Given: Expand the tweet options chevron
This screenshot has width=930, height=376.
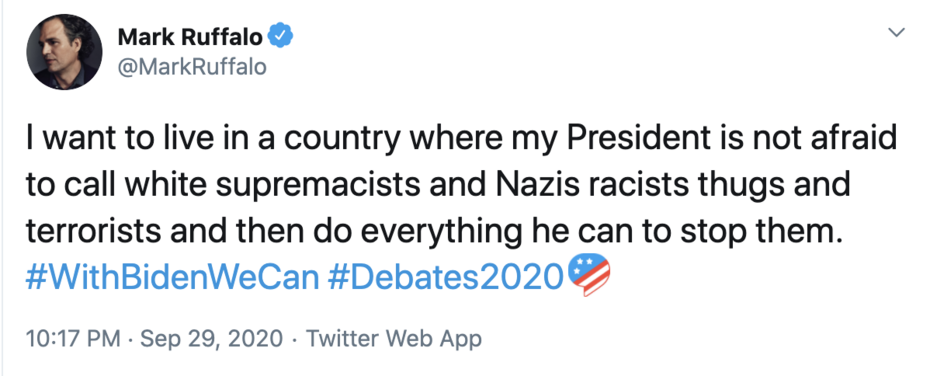Looking at the screenshot, I should (896, 32).
